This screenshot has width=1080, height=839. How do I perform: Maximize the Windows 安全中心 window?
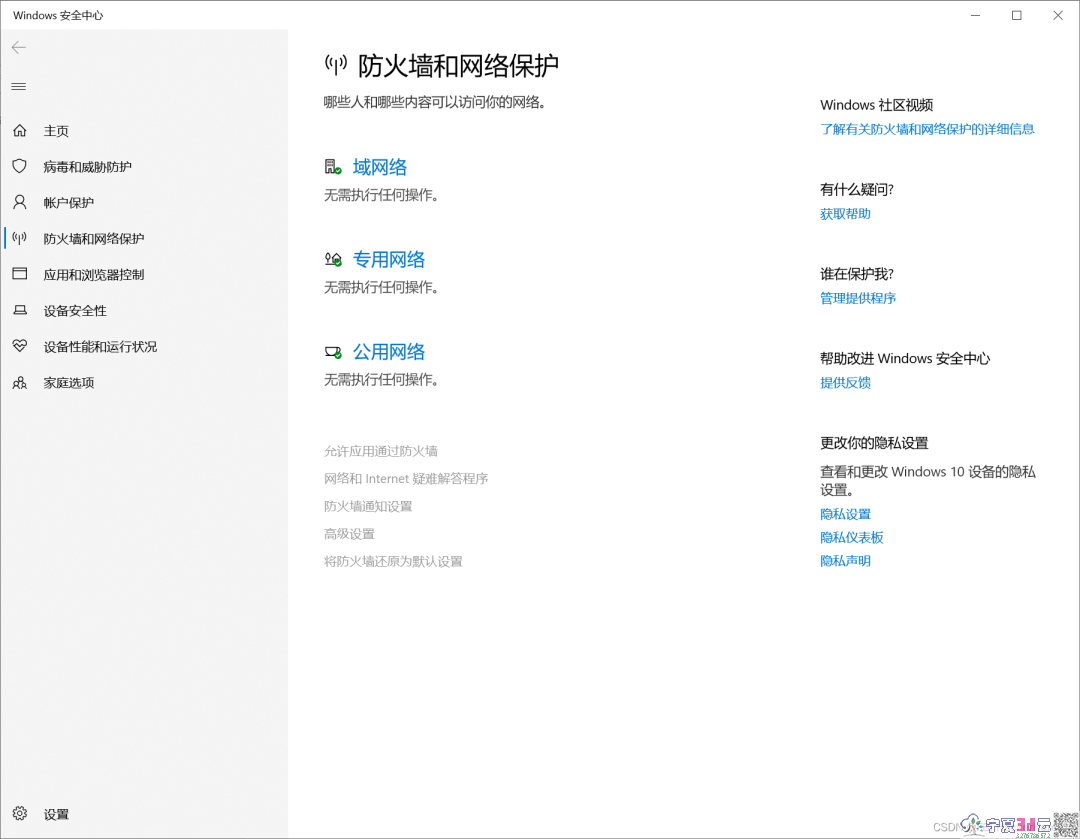(1017, 15)
